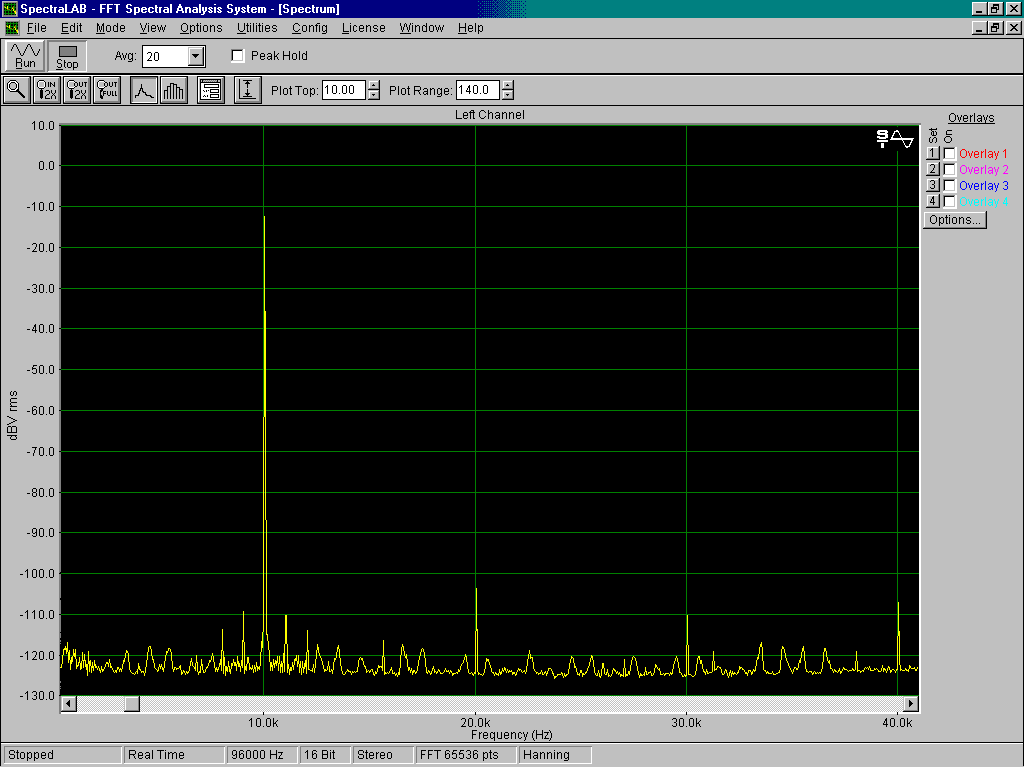Zoom out to full view

coord(107,90)
